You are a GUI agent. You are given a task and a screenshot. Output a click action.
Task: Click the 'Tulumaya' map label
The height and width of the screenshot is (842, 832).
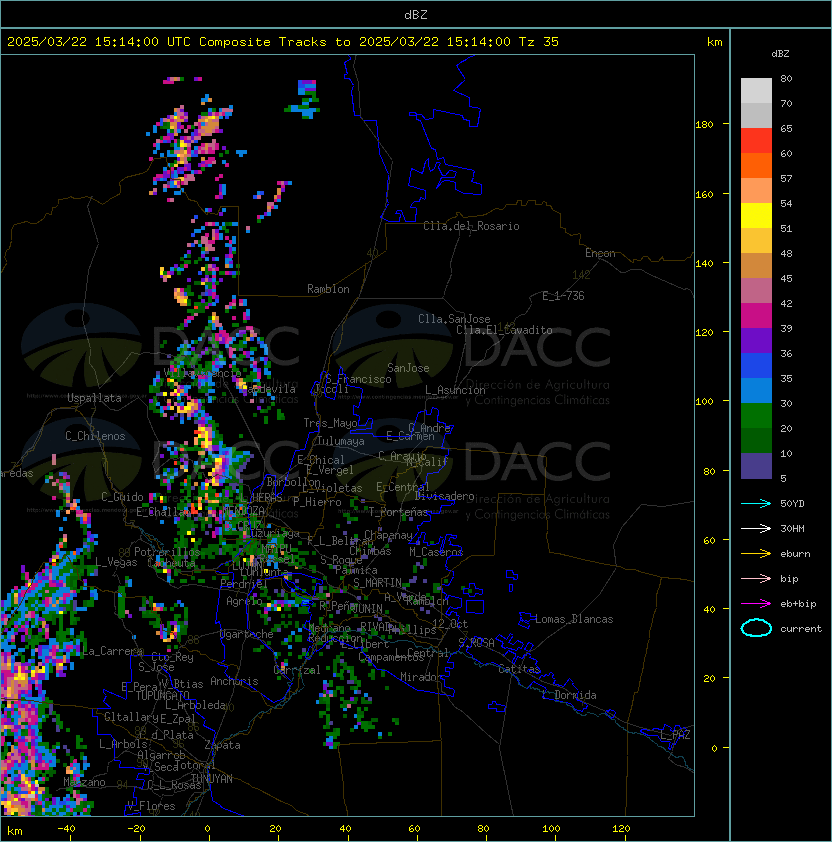tap(341, 441)
